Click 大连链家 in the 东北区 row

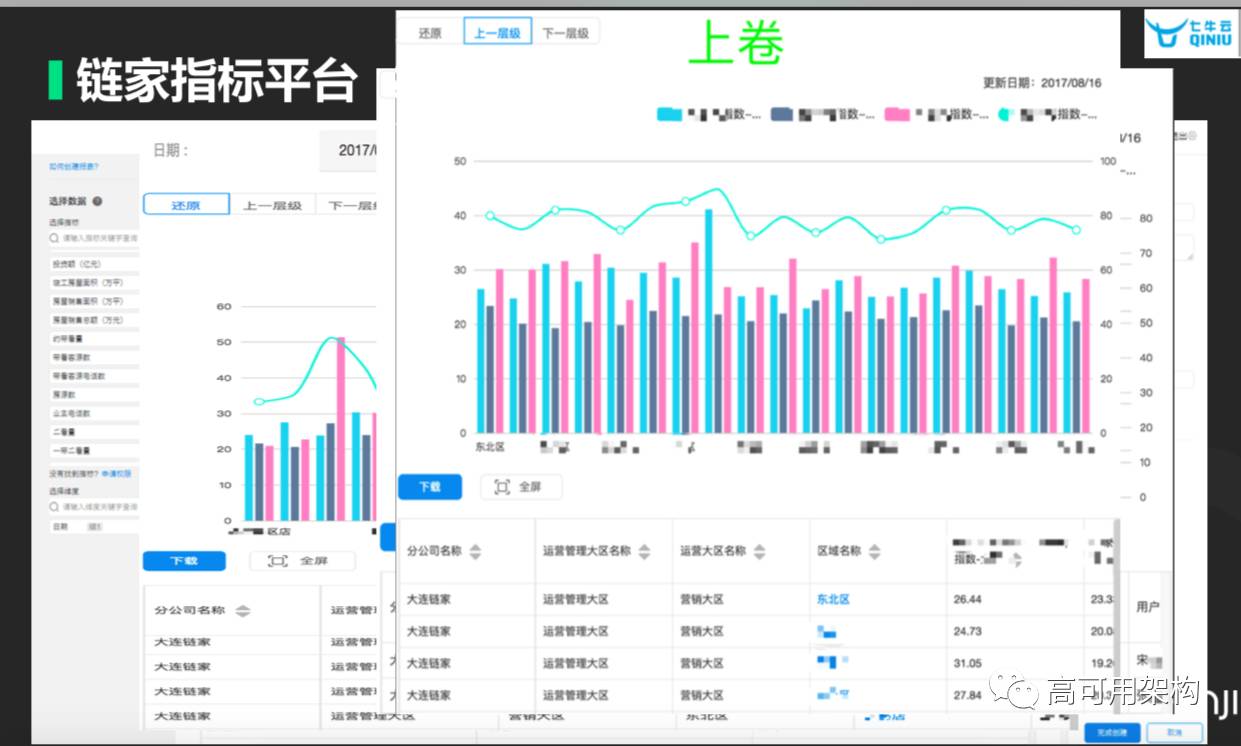pos(429,599)
